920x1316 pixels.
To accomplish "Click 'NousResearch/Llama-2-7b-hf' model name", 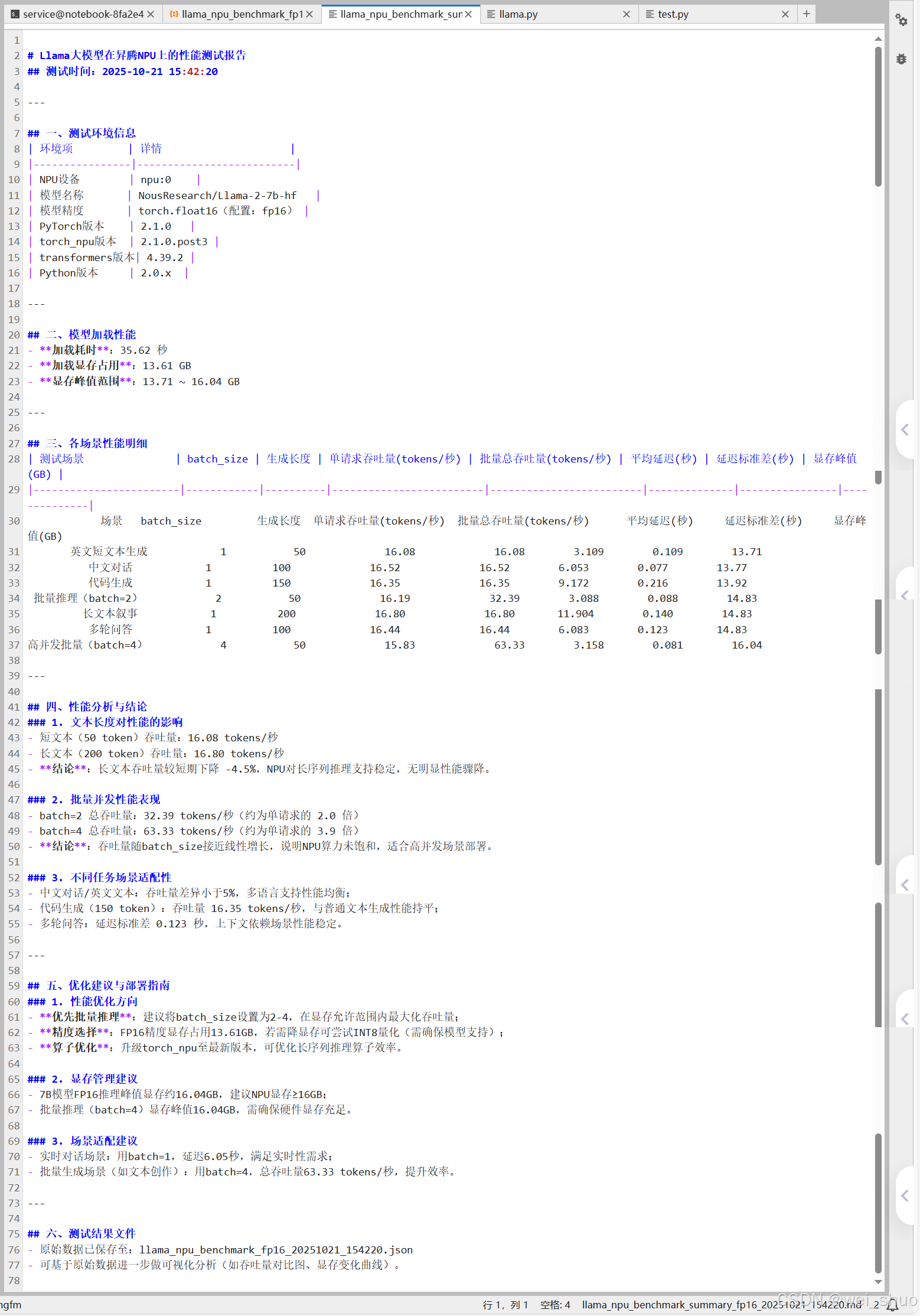I will (x=217, y=196).
